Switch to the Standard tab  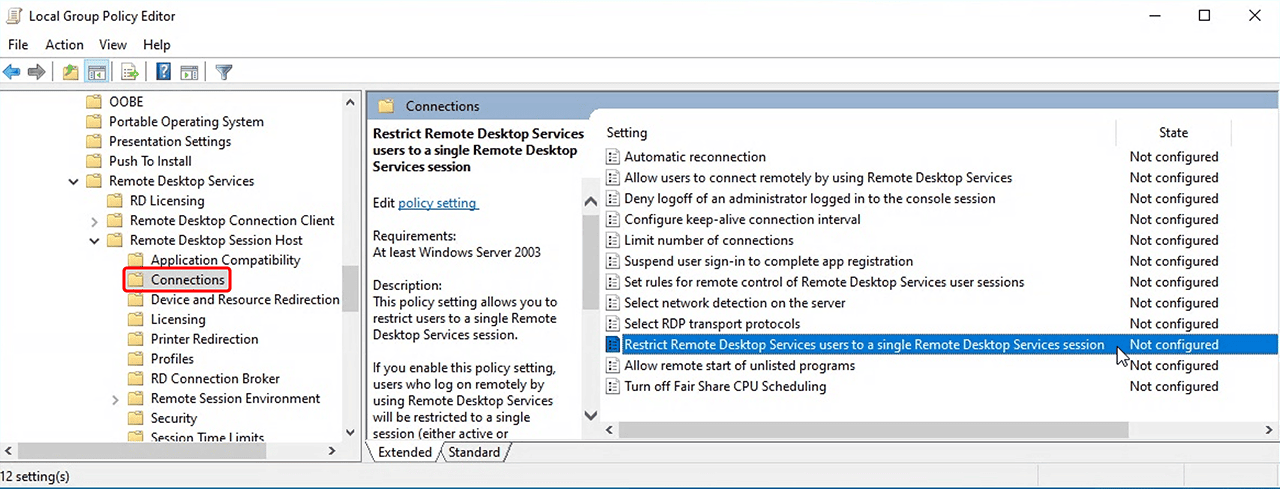tap(474, 452)
